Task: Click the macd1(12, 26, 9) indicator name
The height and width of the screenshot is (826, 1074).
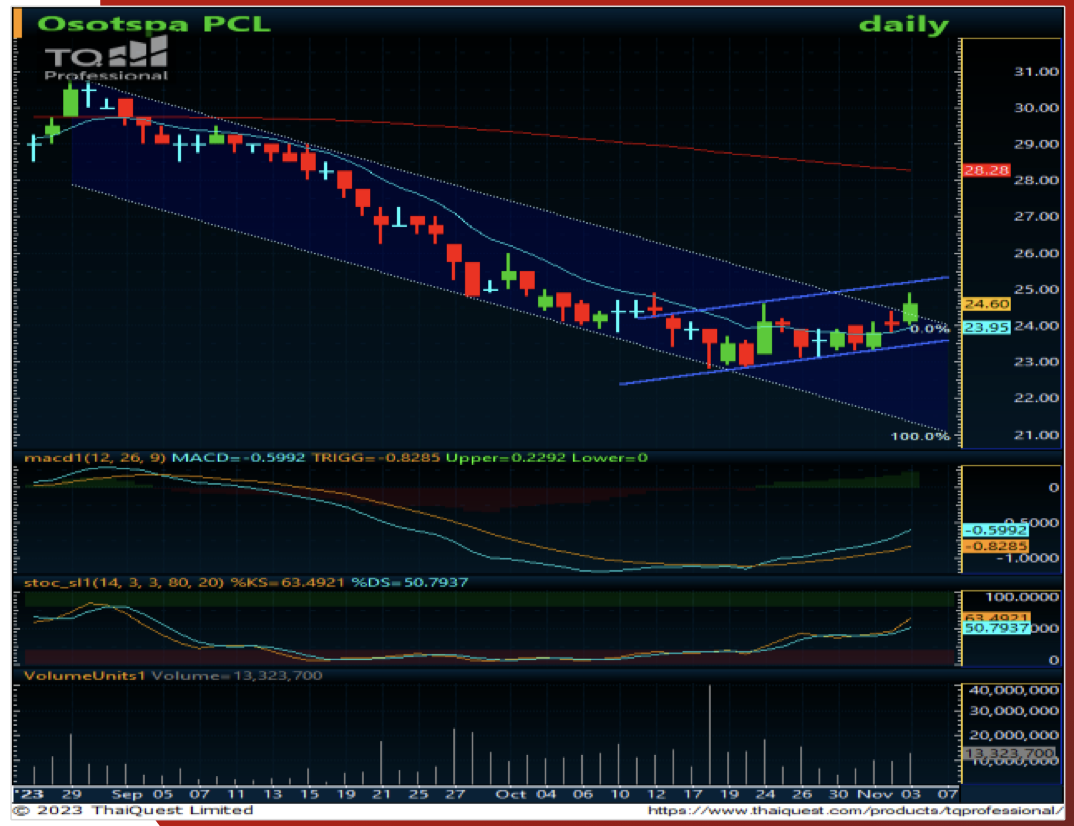Action: click(x=95, y=458)
